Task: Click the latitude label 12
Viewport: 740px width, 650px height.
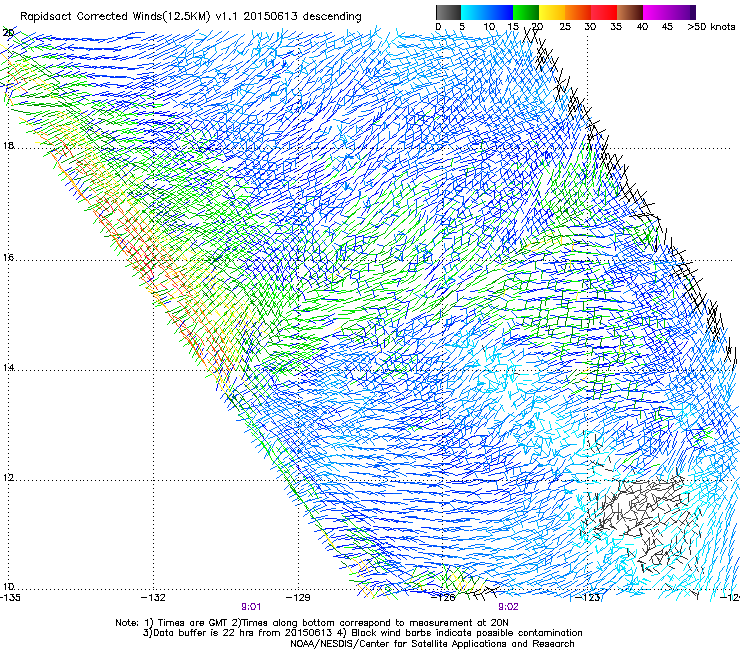Action: point(8,477)
